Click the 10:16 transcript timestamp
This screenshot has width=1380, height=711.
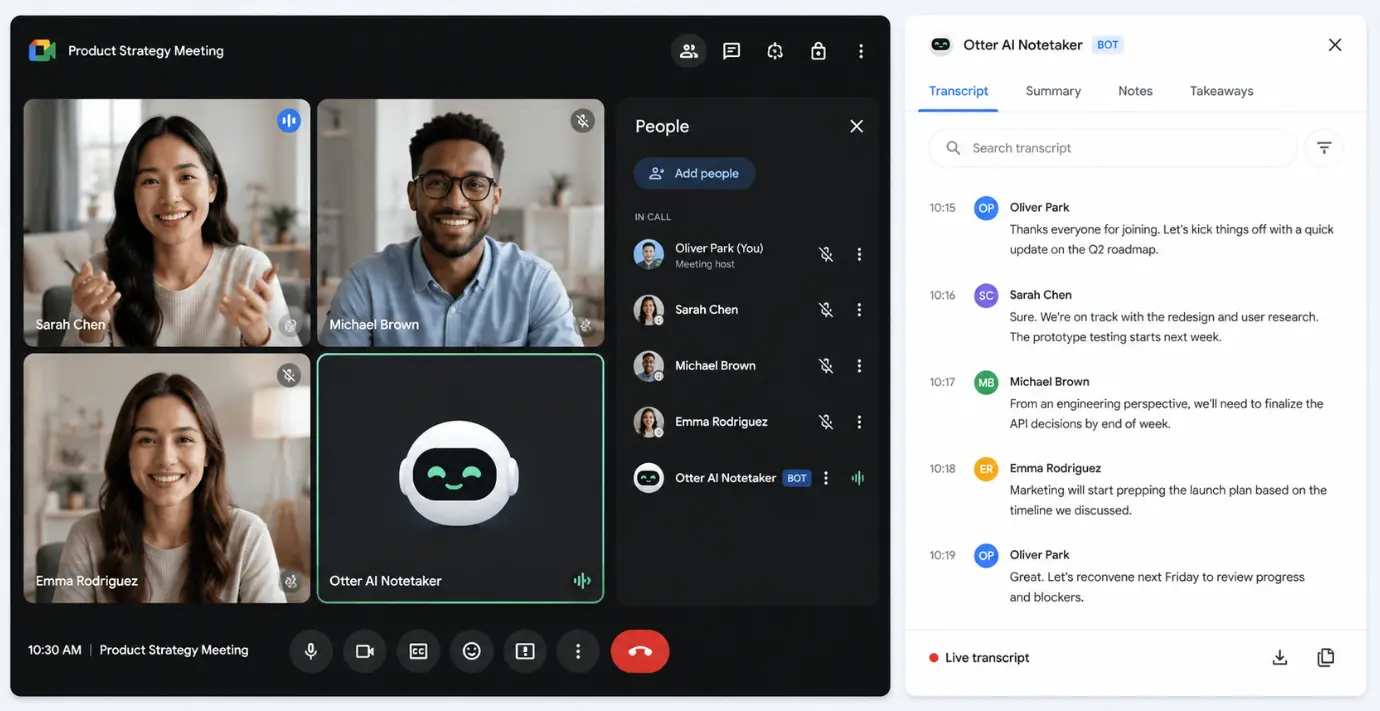point(942,295)
